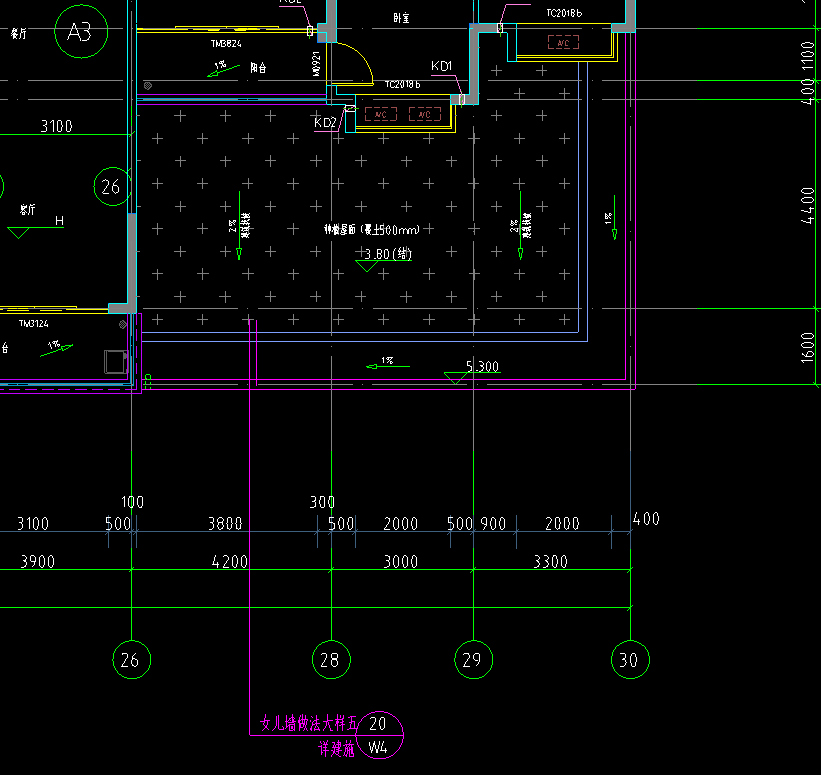Pick the floor drain symbol beside 阳台
Screen dimensions: 821x775
point(148,86)
